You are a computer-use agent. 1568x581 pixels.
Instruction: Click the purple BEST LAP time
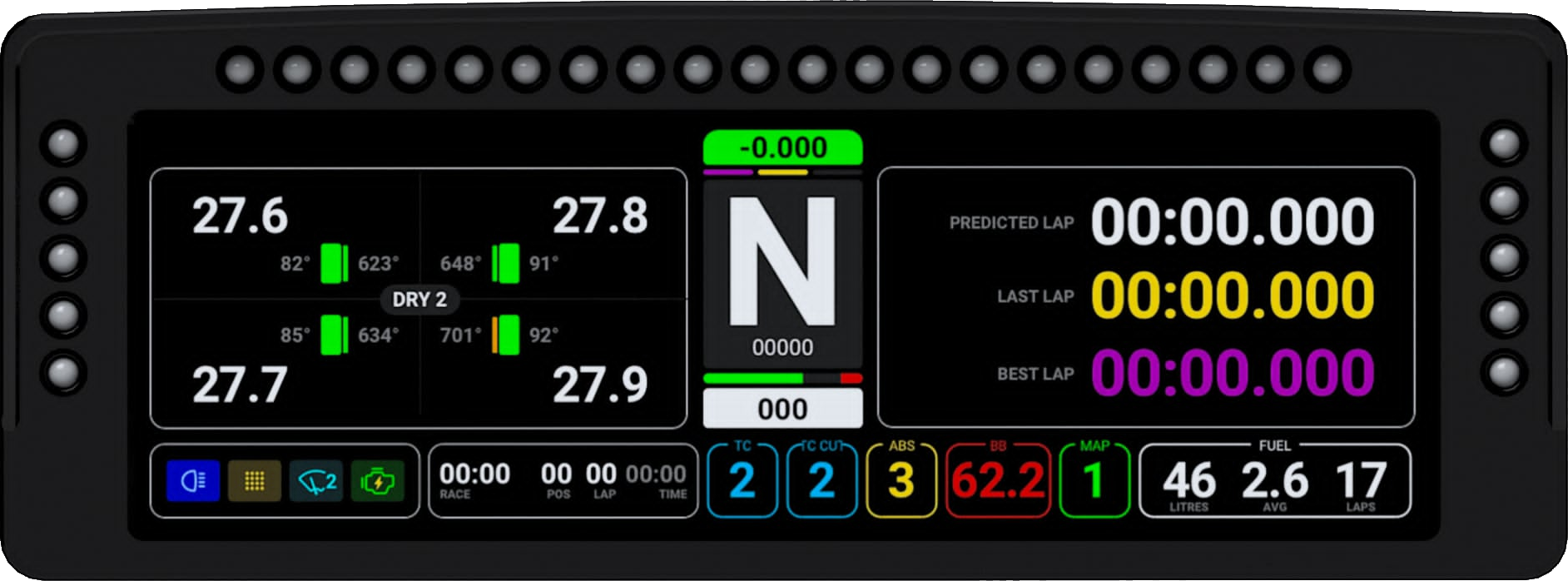tap(1233, 373)
